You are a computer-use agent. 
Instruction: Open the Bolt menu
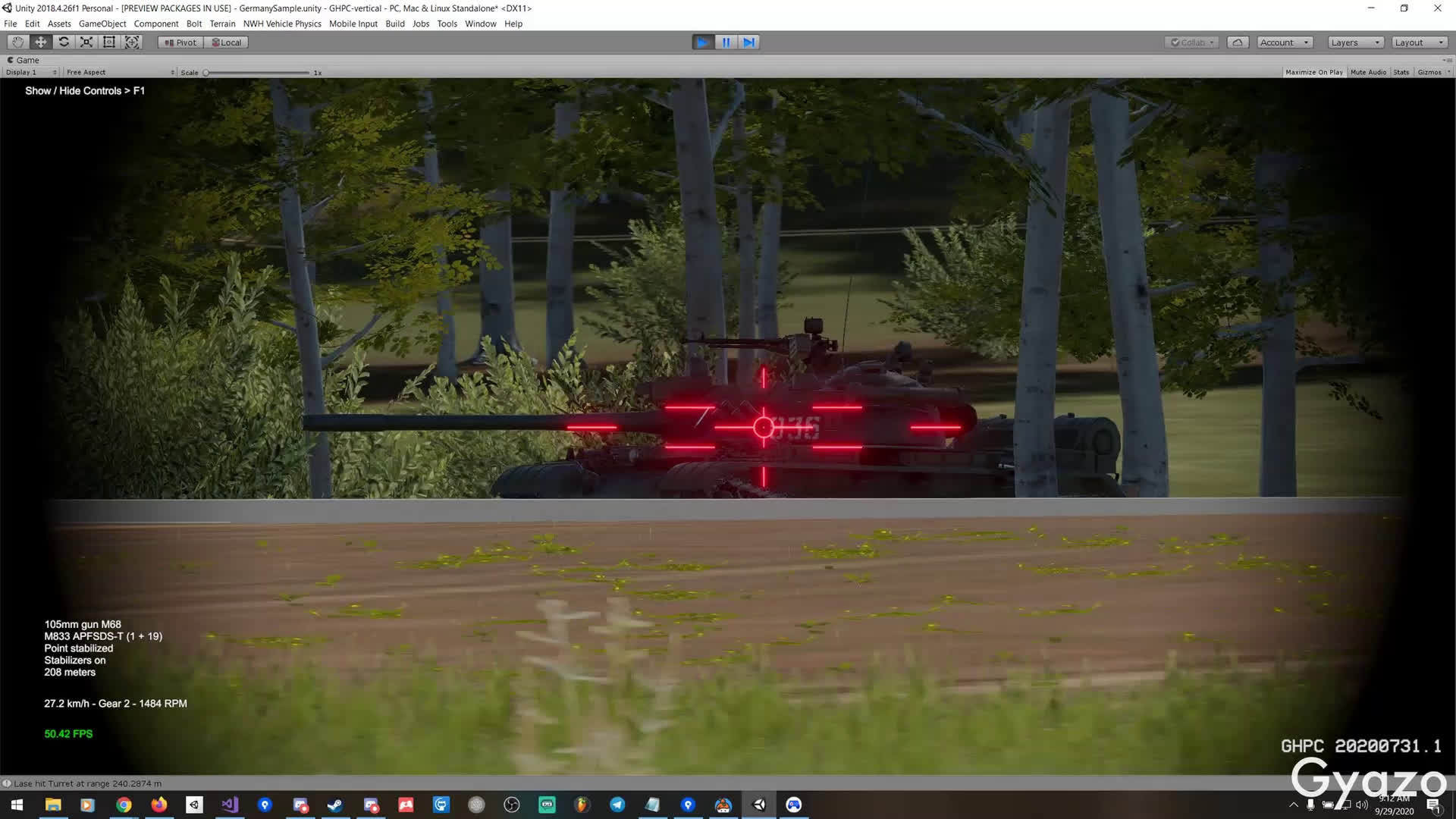tap(194, 24)
